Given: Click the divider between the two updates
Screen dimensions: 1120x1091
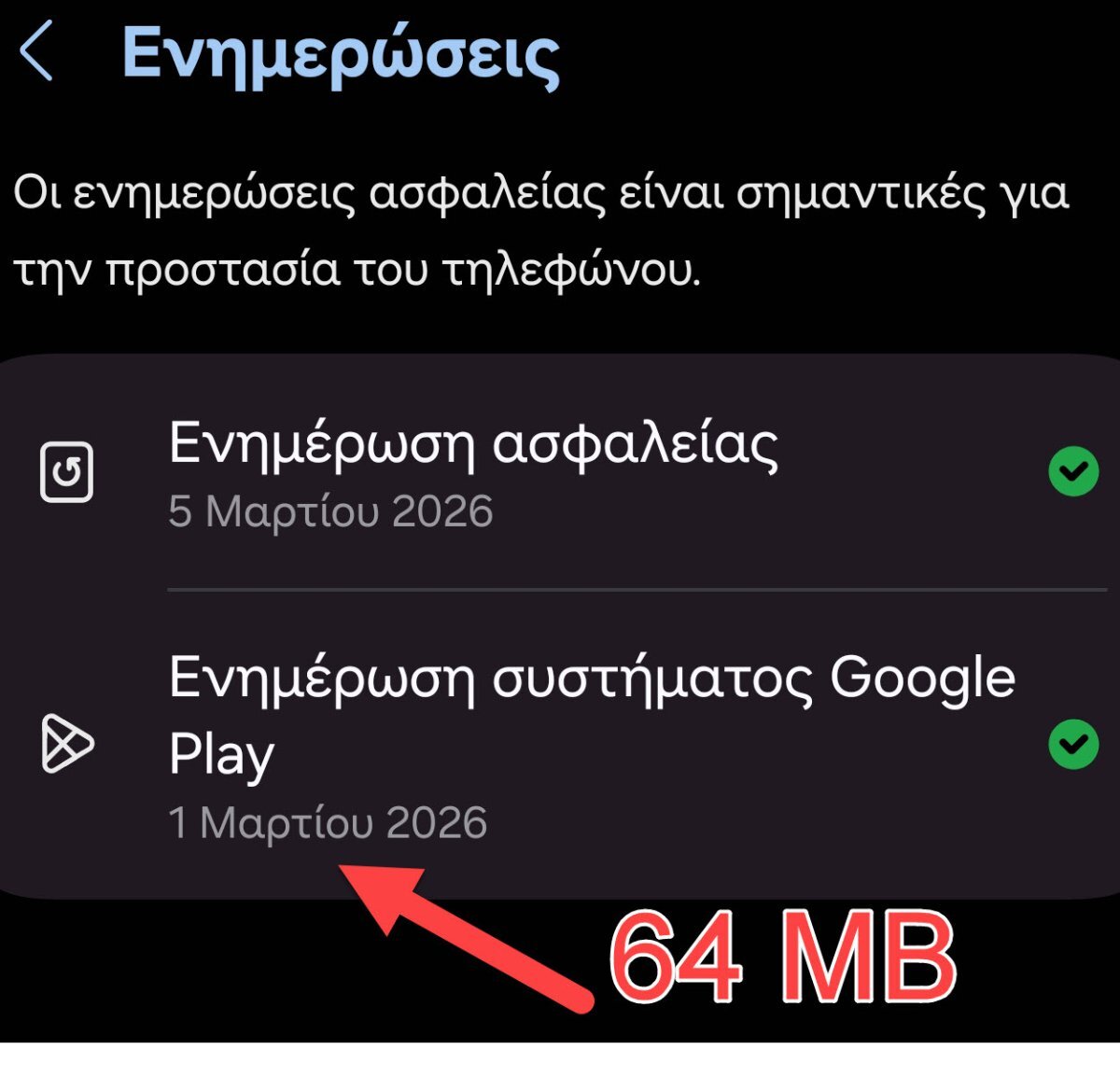Looking at the screenshot, I should point(637,590).
